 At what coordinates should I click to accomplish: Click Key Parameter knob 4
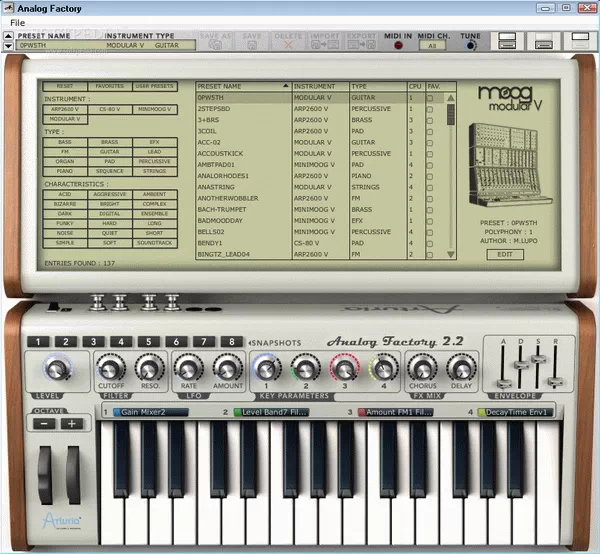point(384,368)
